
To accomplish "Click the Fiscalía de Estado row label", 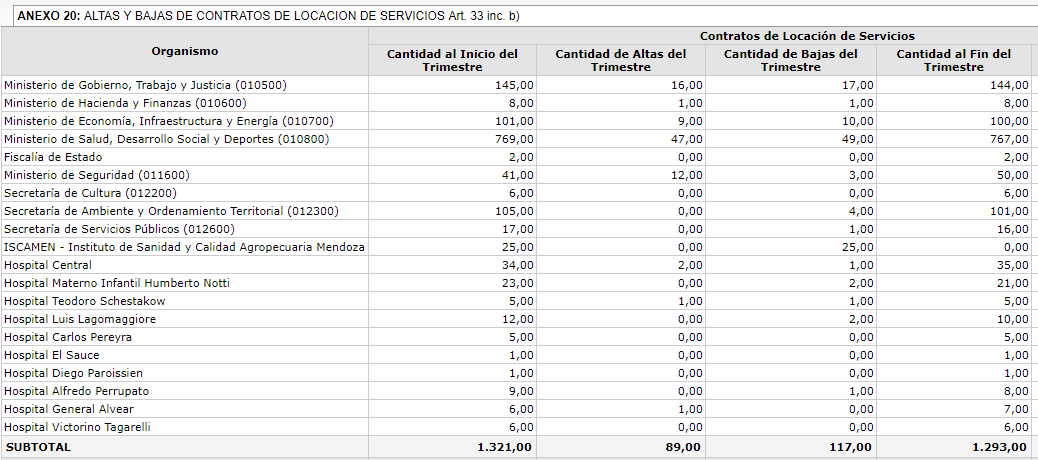I will (53, 157).
